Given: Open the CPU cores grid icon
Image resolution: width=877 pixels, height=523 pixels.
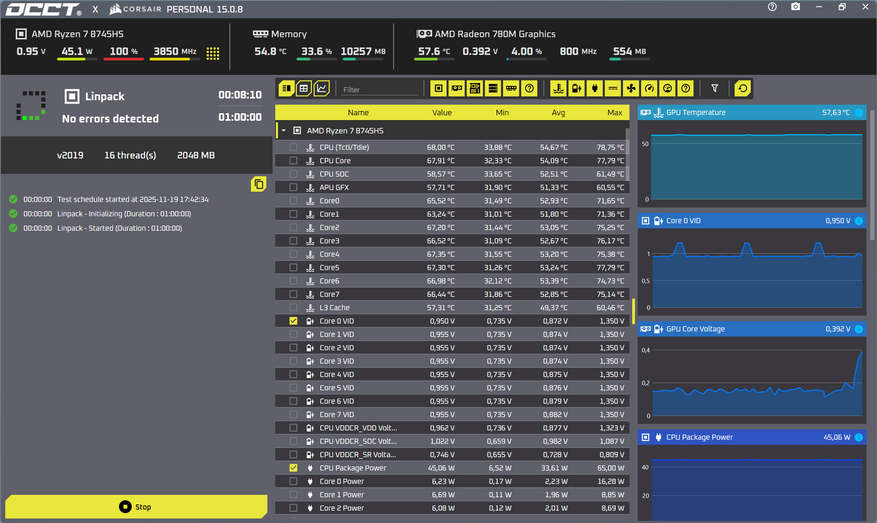Looking at the screenshot, I should 213,53.
